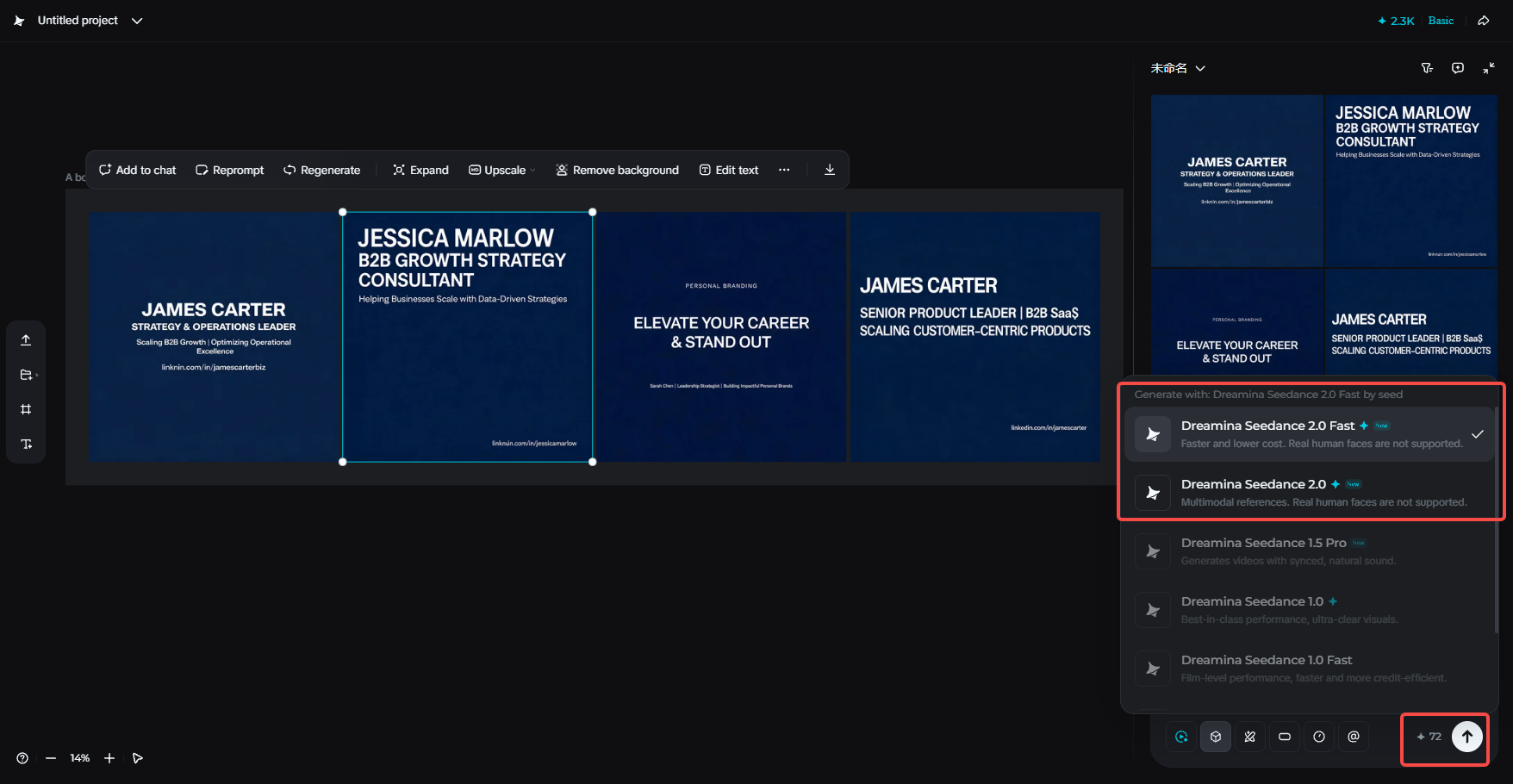Open Jessica Marlow thumbnail in chat
This screenshot has height=784, width=1513.
tap(1411, 181)
